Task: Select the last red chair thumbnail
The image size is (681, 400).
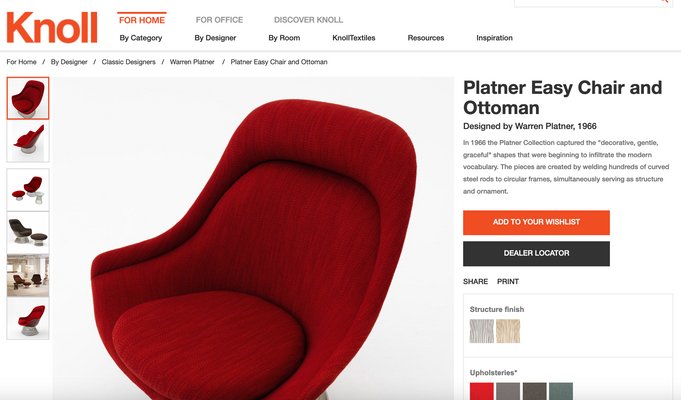Action: pos(28,318)
